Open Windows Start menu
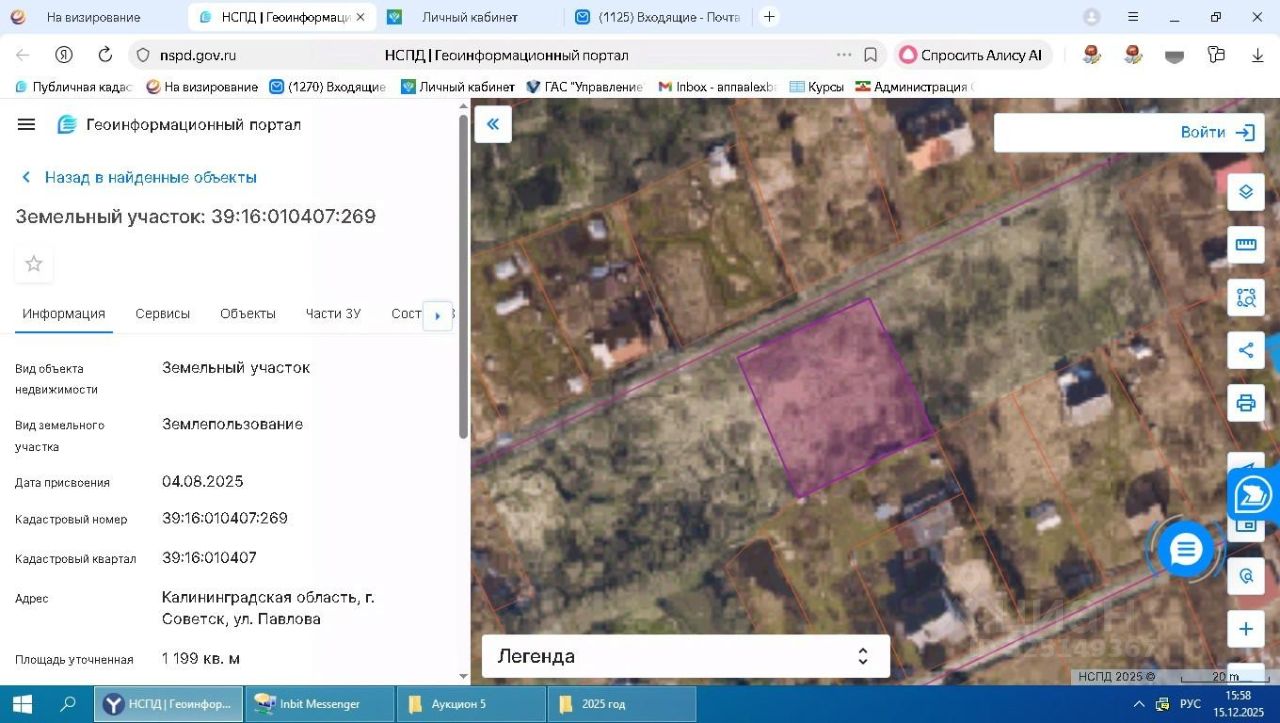1280x723 pixels. [21, 704]
